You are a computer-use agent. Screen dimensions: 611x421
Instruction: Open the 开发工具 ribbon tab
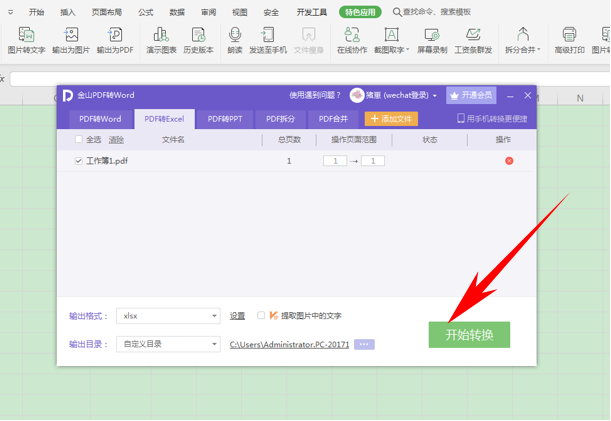(x=312, y=12)
